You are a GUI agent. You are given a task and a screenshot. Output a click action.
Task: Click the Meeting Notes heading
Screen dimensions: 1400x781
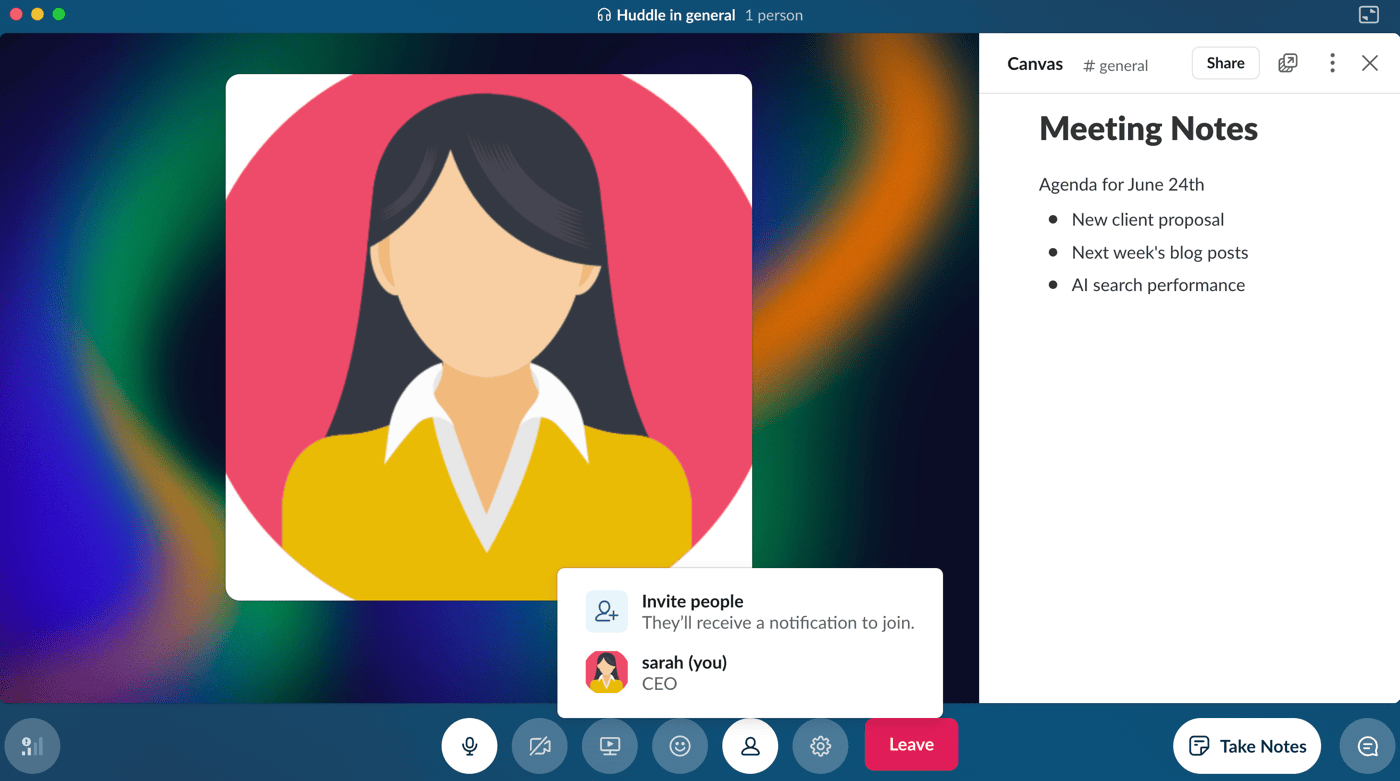(1148, 128)
